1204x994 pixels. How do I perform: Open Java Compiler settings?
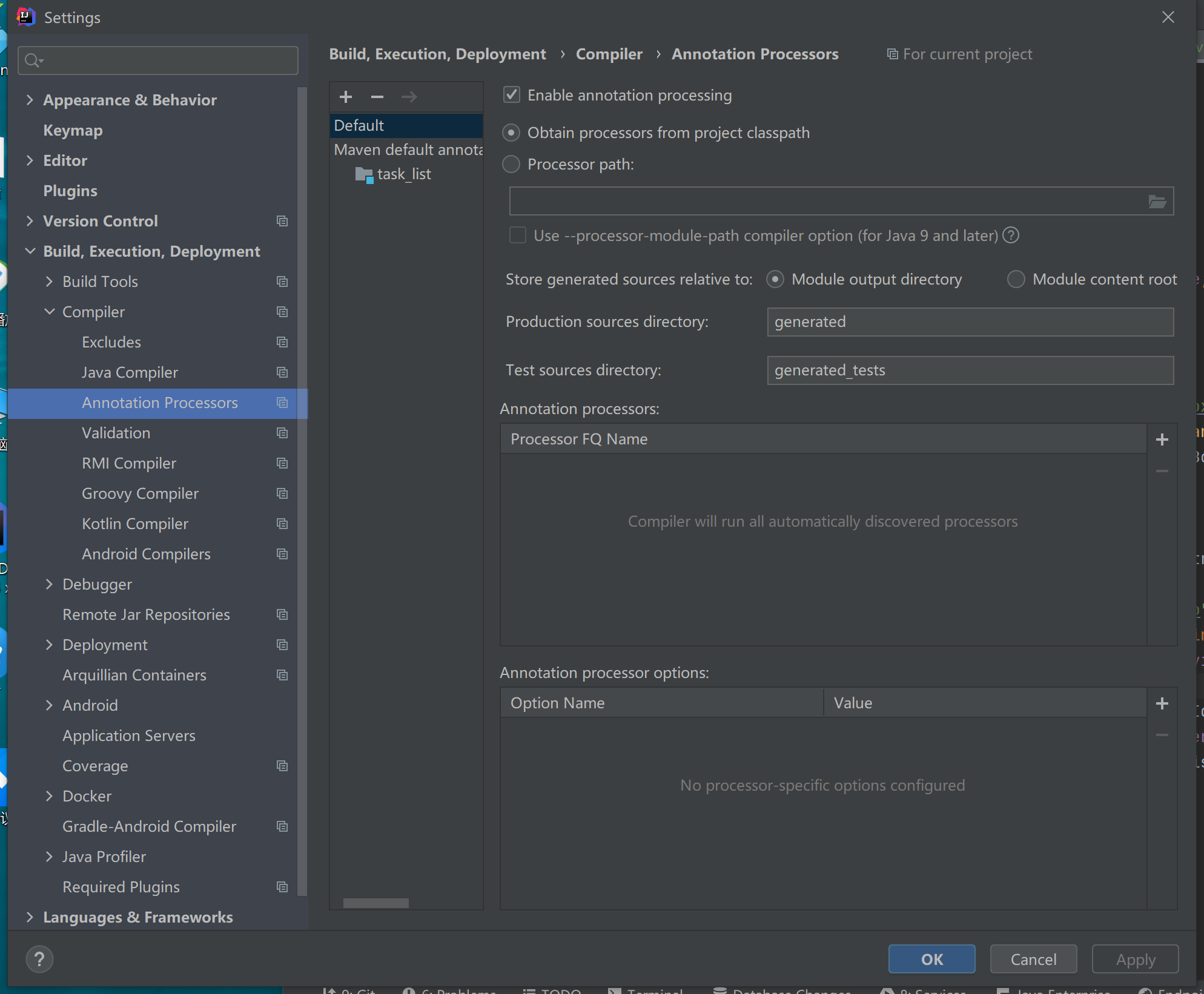click(130, 372)
